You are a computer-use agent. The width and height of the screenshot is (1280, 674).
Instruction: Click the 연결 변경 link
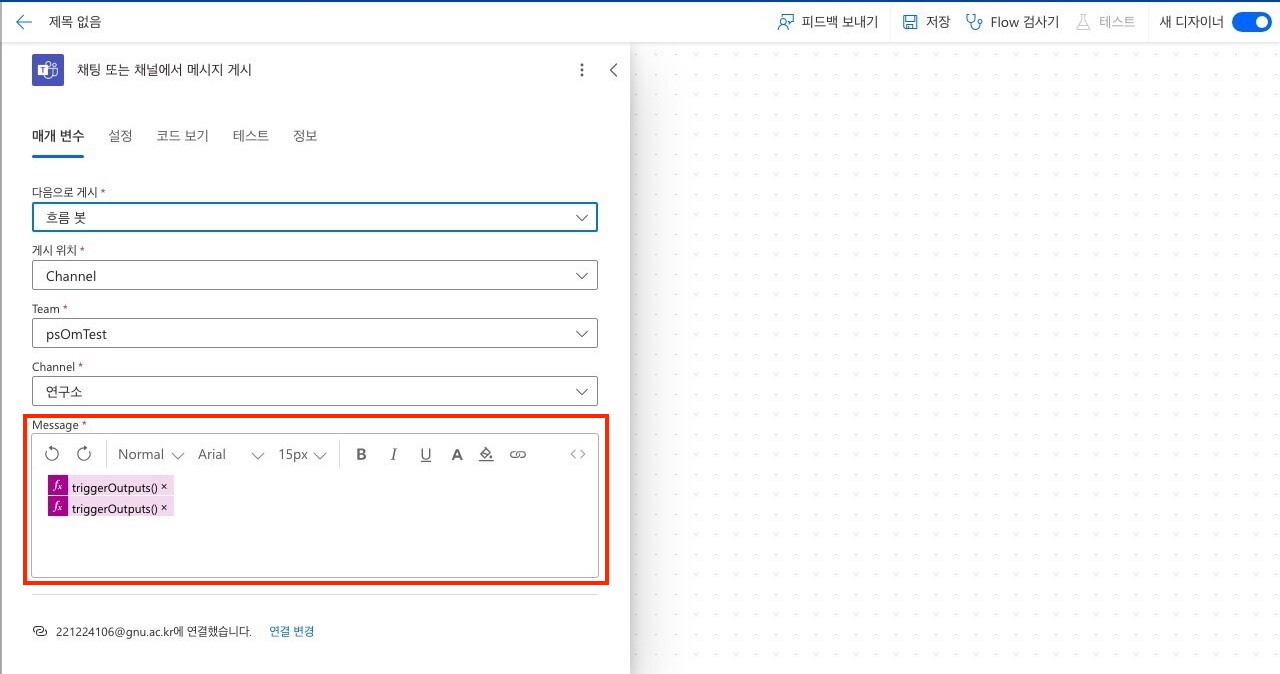[291, 632]
